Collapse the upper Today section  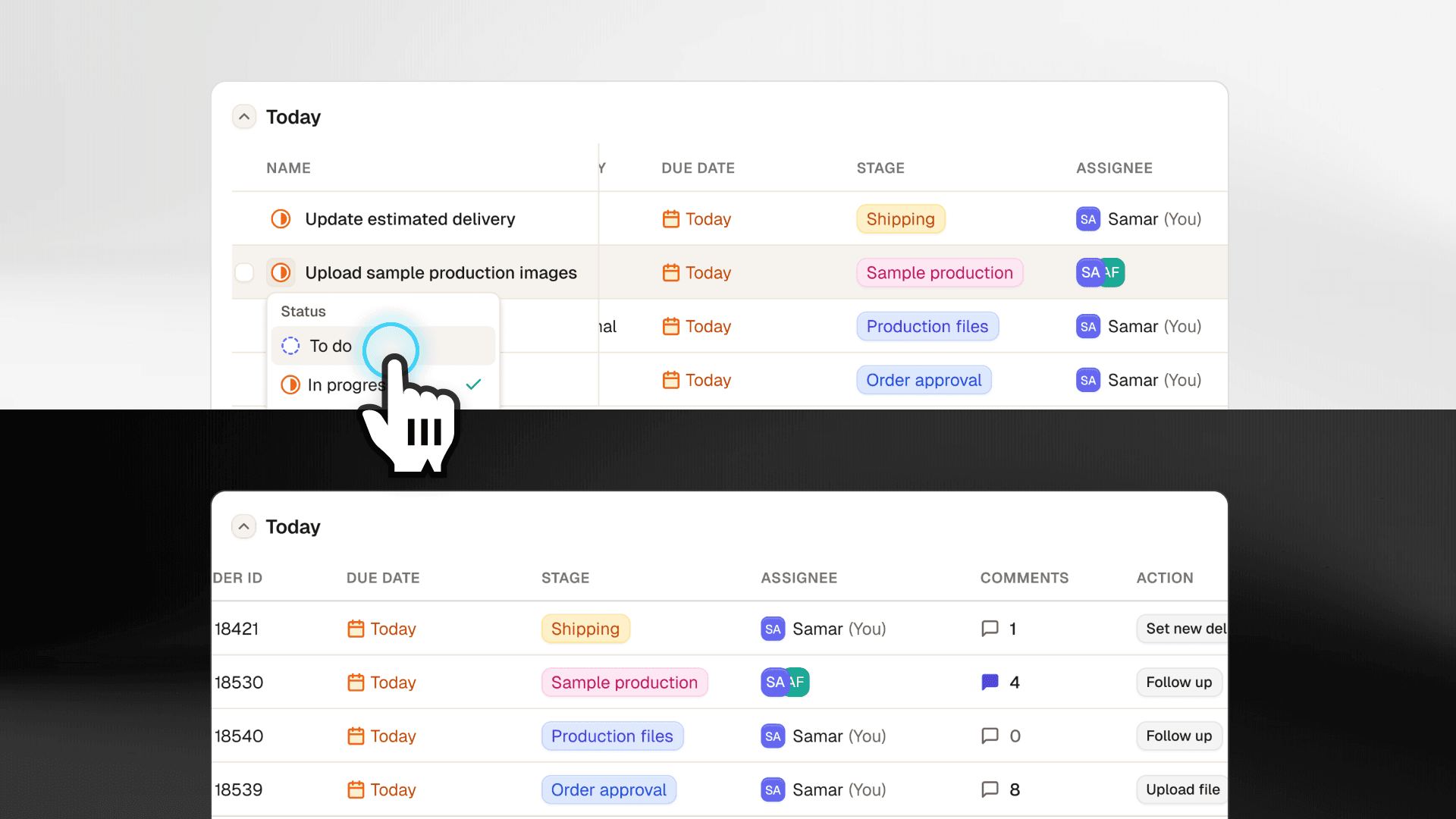(243, 116)
